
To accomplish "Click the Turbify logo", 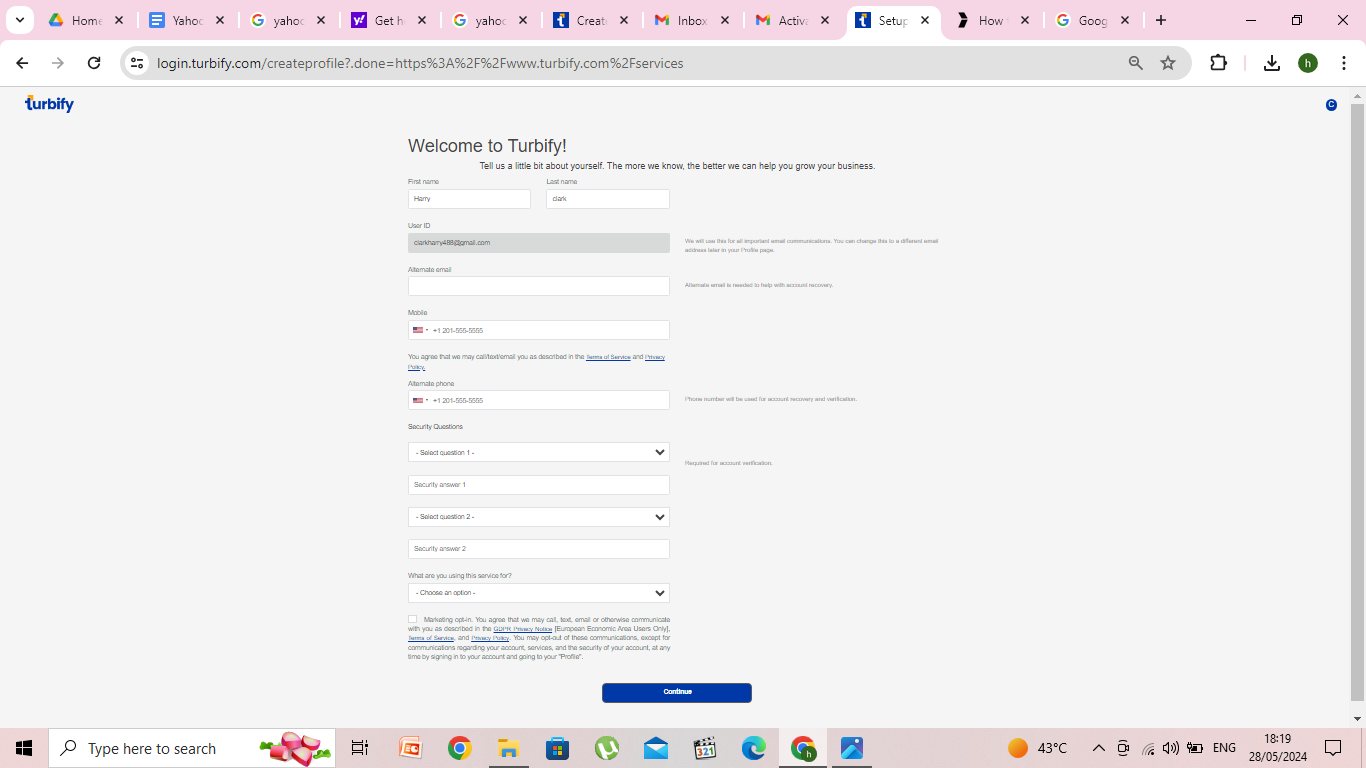I will pos(49,104).
